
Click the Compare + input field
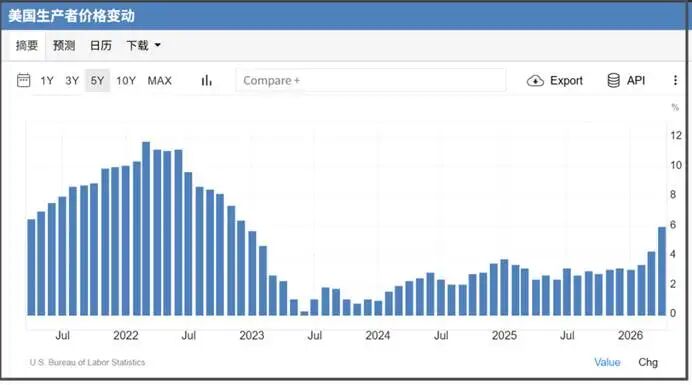point(371,80)
